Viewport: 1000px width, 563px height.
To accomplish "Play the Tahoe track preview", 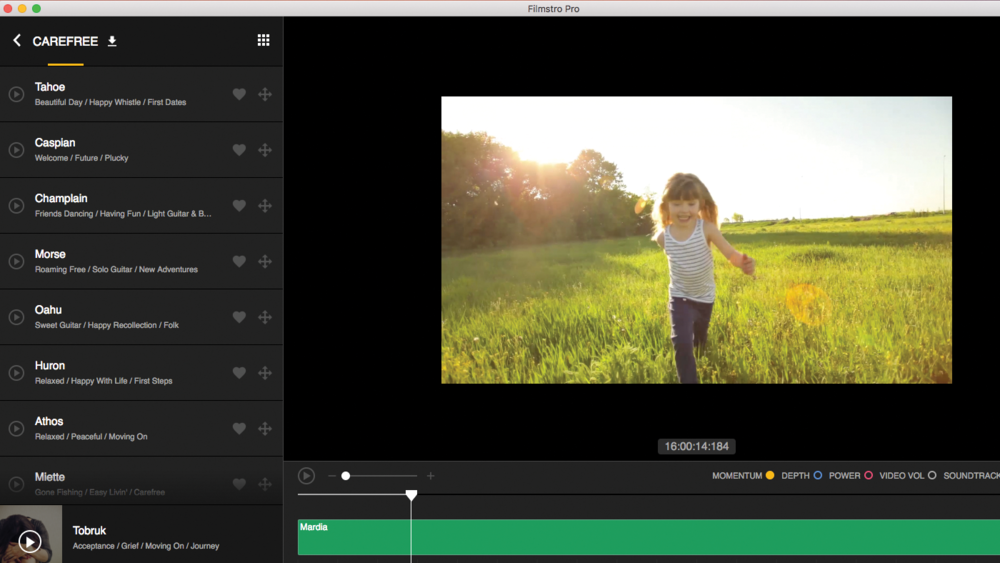I will click(17, 94).
